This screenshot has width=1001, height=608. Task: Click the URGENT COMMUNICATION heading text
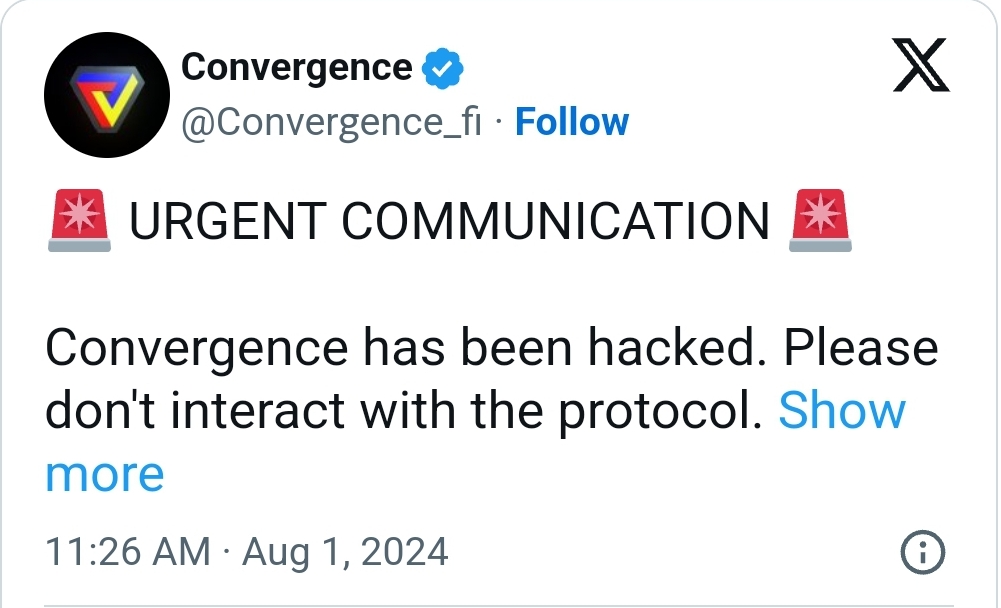tap(449, 221)
